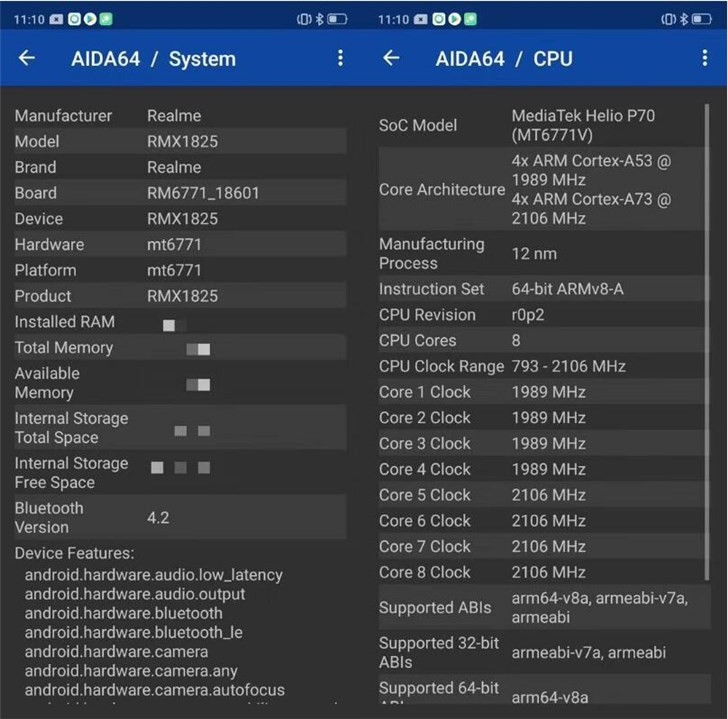Image resolution: width=728 pixels, height=719 pixels.
Task: Tap 'AIDA64 / CPU' title
Action: (x=504, y=59)
